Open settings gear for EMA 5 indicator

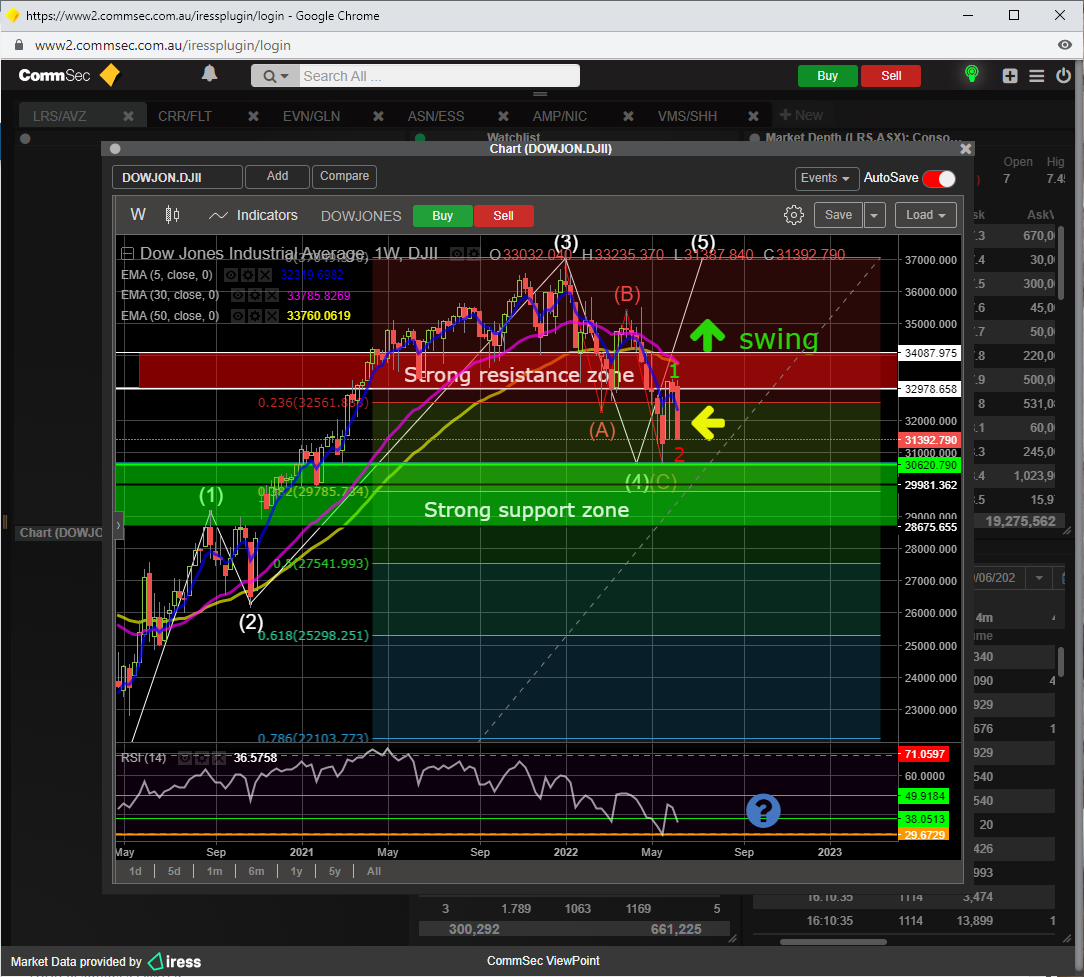pos(248,274)
